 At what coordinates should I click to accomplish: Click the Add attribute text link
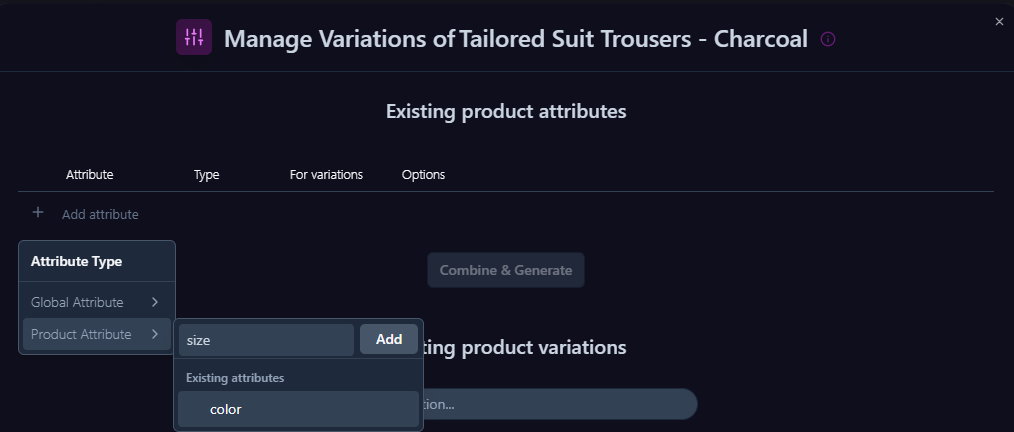coord(100,214)
